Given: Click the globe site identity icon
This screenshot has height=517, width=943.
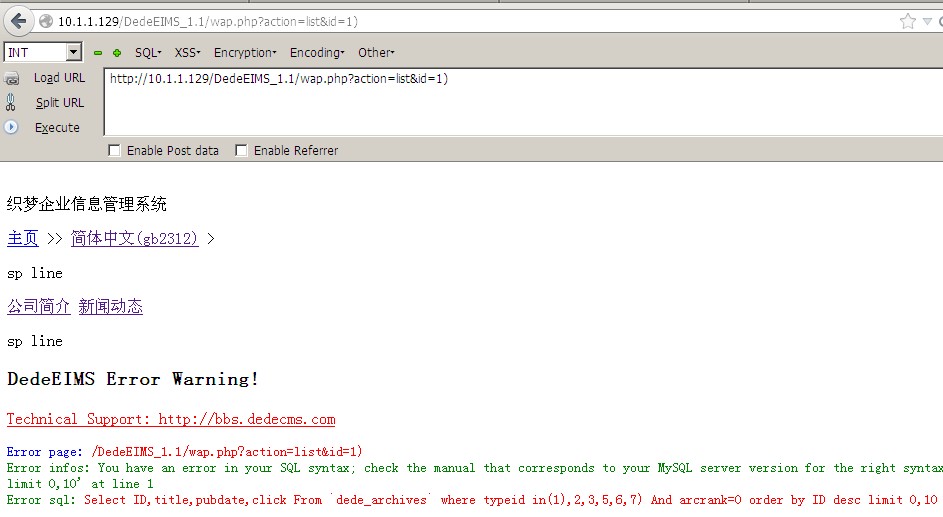Looking at the screenshot, I should [46, 22].
